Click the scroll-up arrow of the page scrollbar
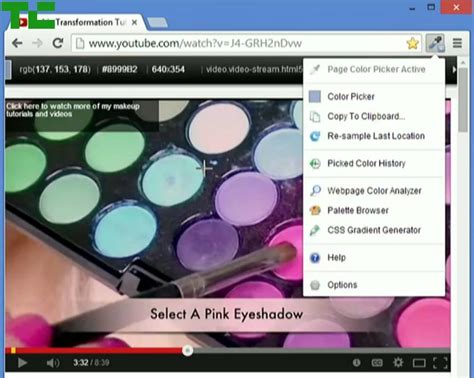 pyautogui.click(x=463, y=62)
